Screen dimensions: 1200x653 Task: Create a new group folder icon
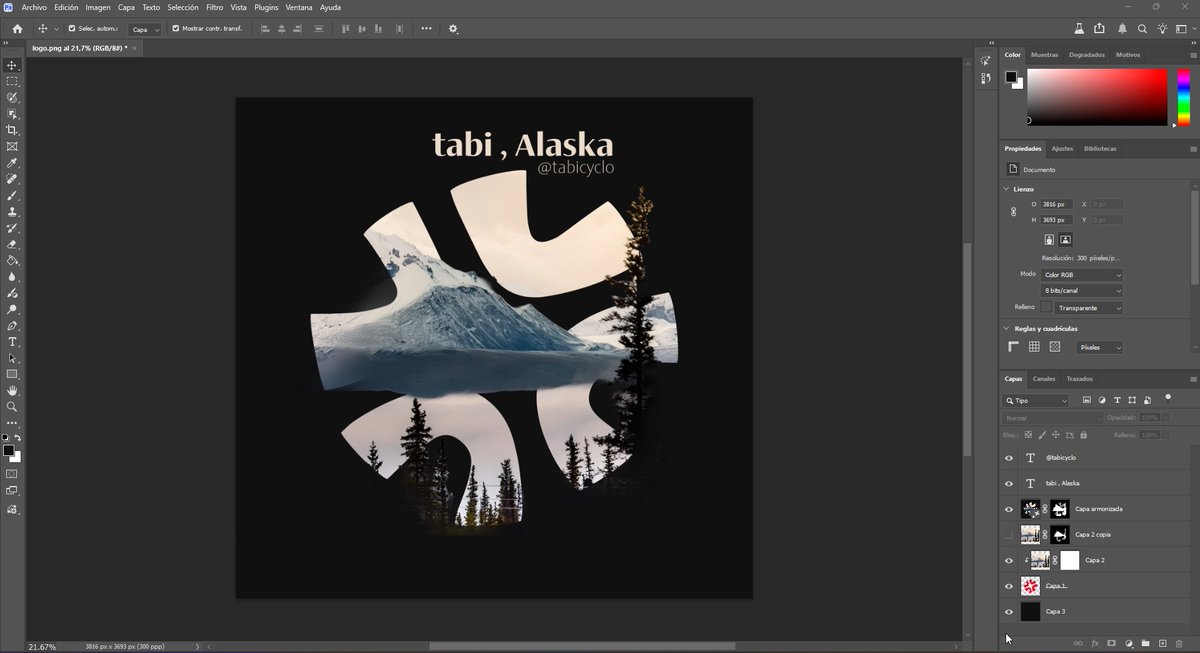[x=1146, y=643]
